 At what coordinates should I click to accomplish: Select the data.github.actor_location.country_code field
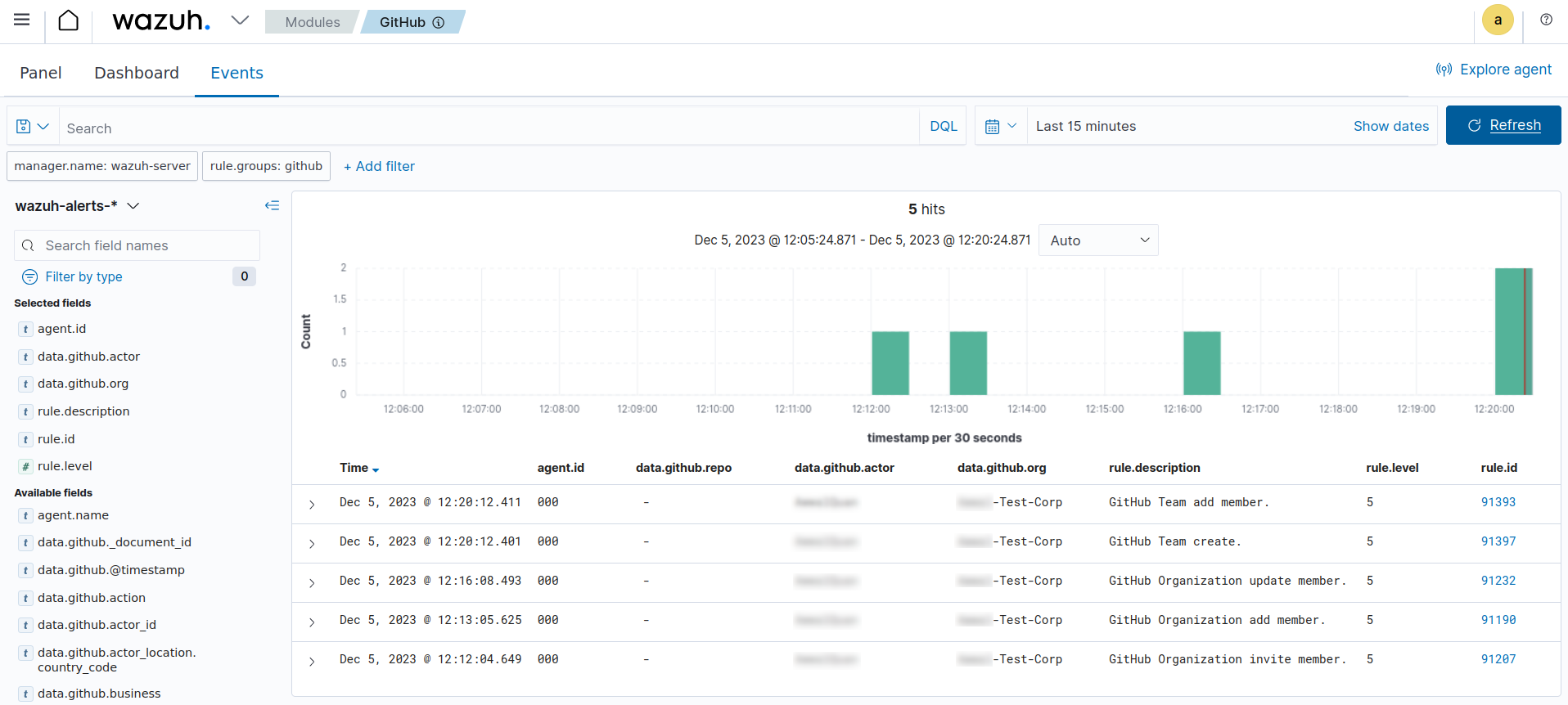(116, 660)
